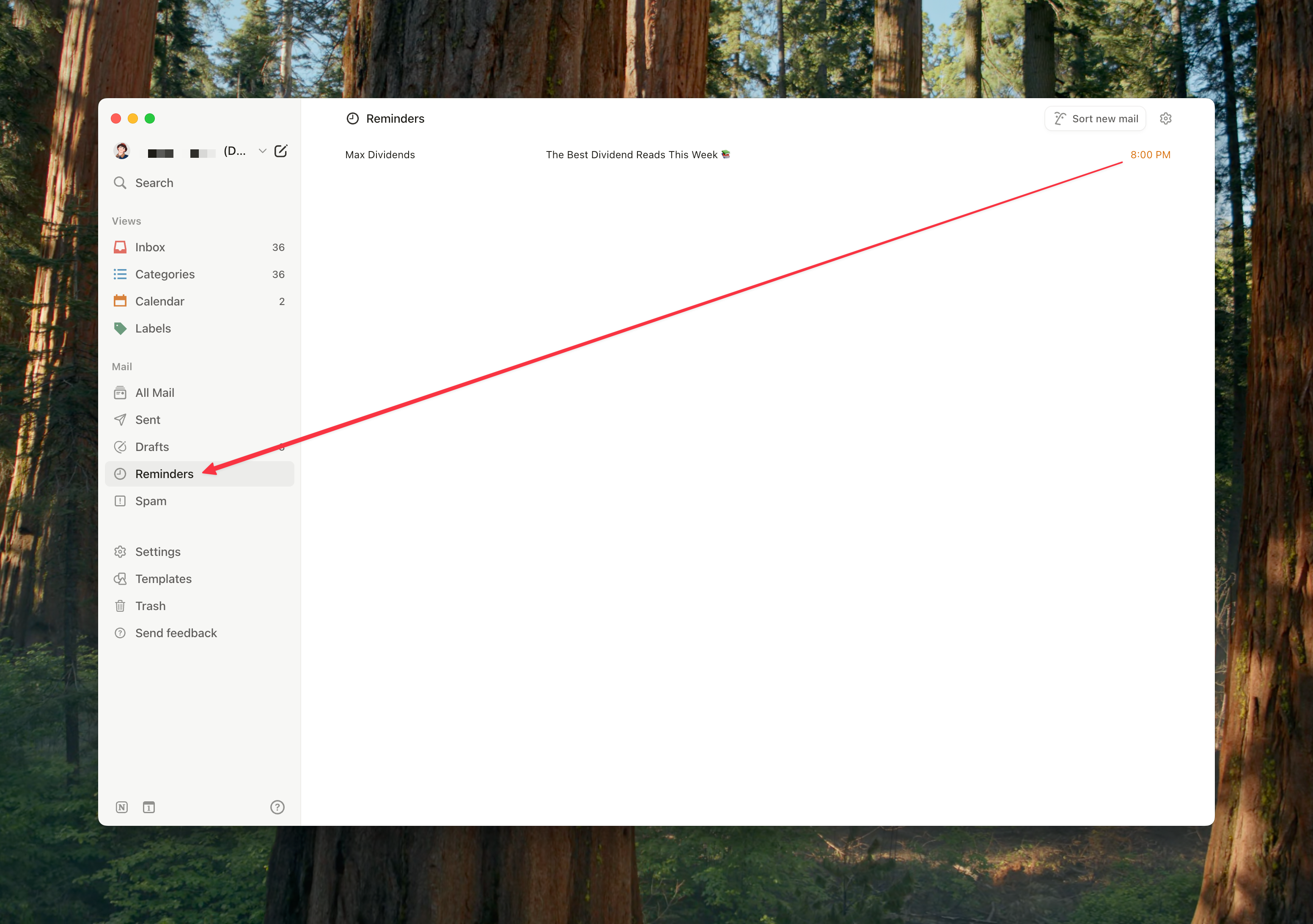This screenshot has width=1313, height=924.
Task: Open the Spam folder
Action: (151, 501)
